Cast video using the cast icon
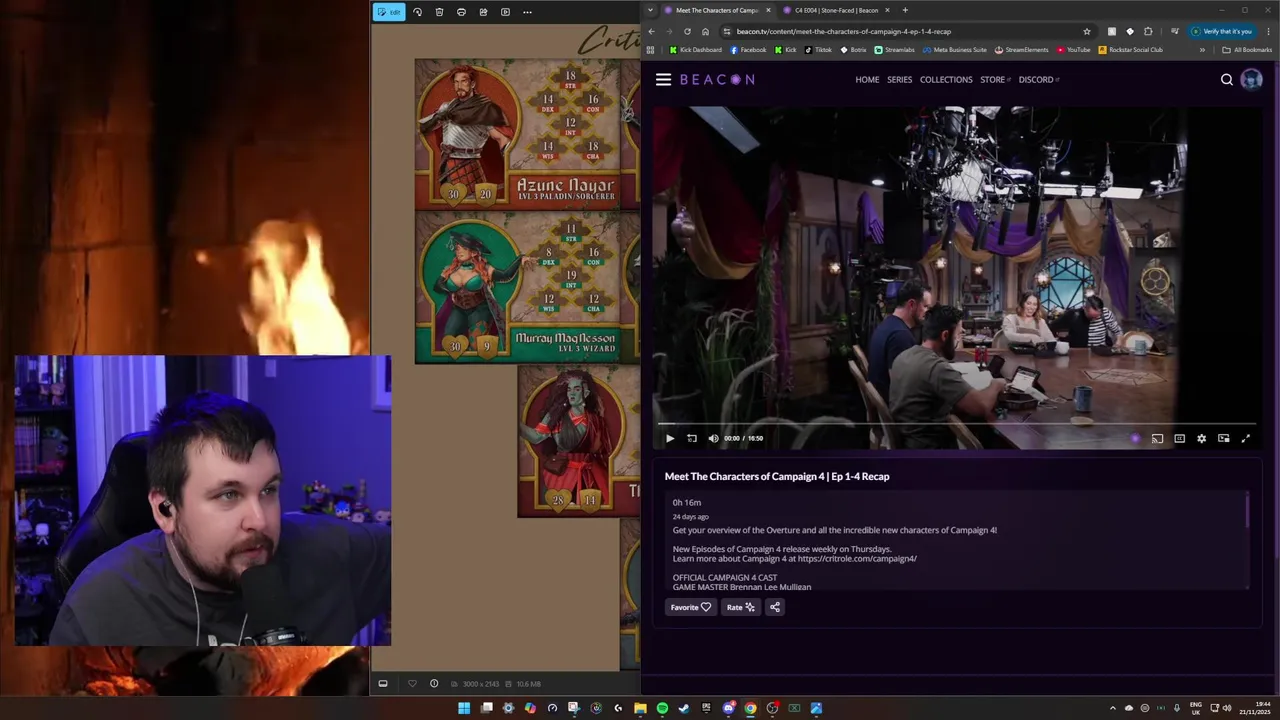 [1157, 438]
